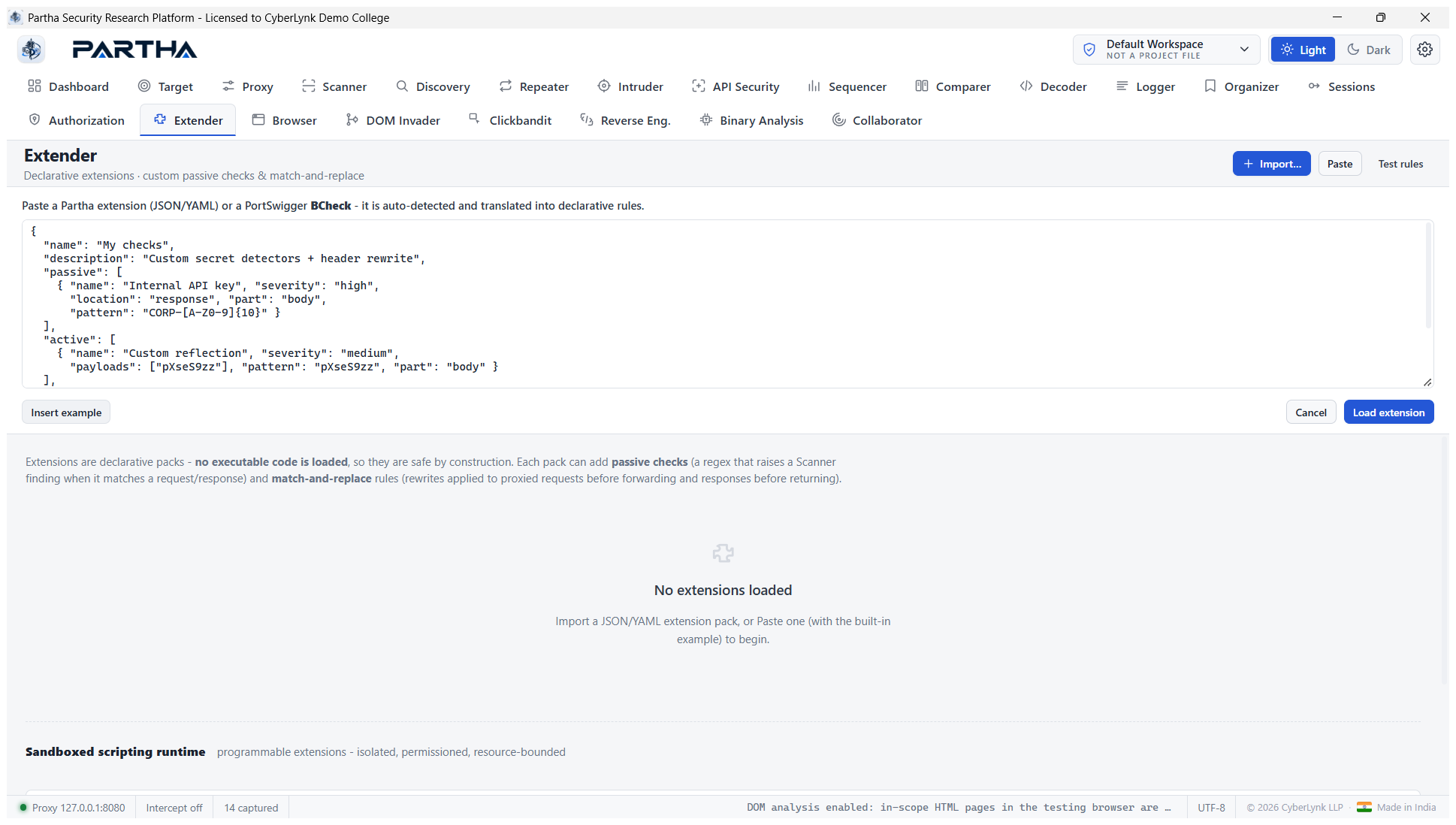Click the Dashboard grid icon
This screenshot has height=825, width=1456.
[x=35, y=86]
